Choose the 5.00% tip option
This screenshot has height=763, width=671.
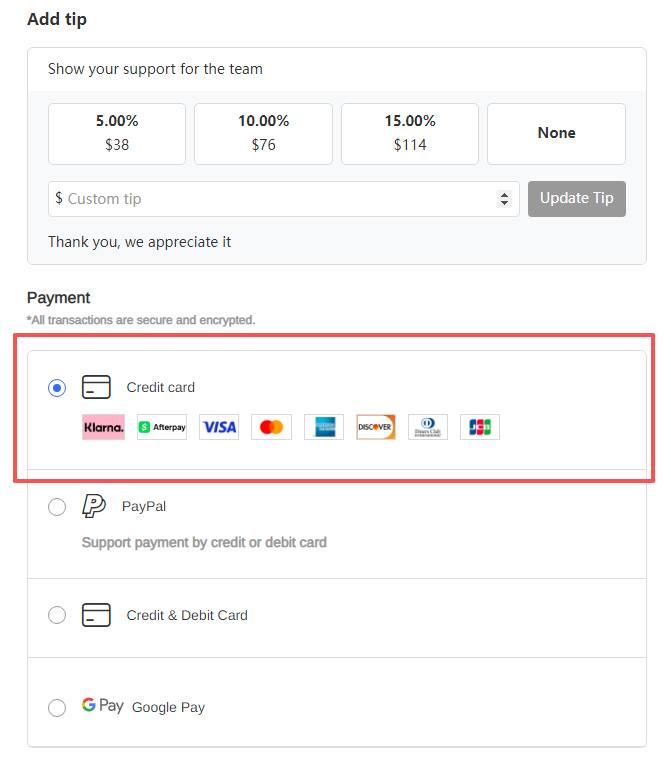pyautogui.click(x=117, y=133)
